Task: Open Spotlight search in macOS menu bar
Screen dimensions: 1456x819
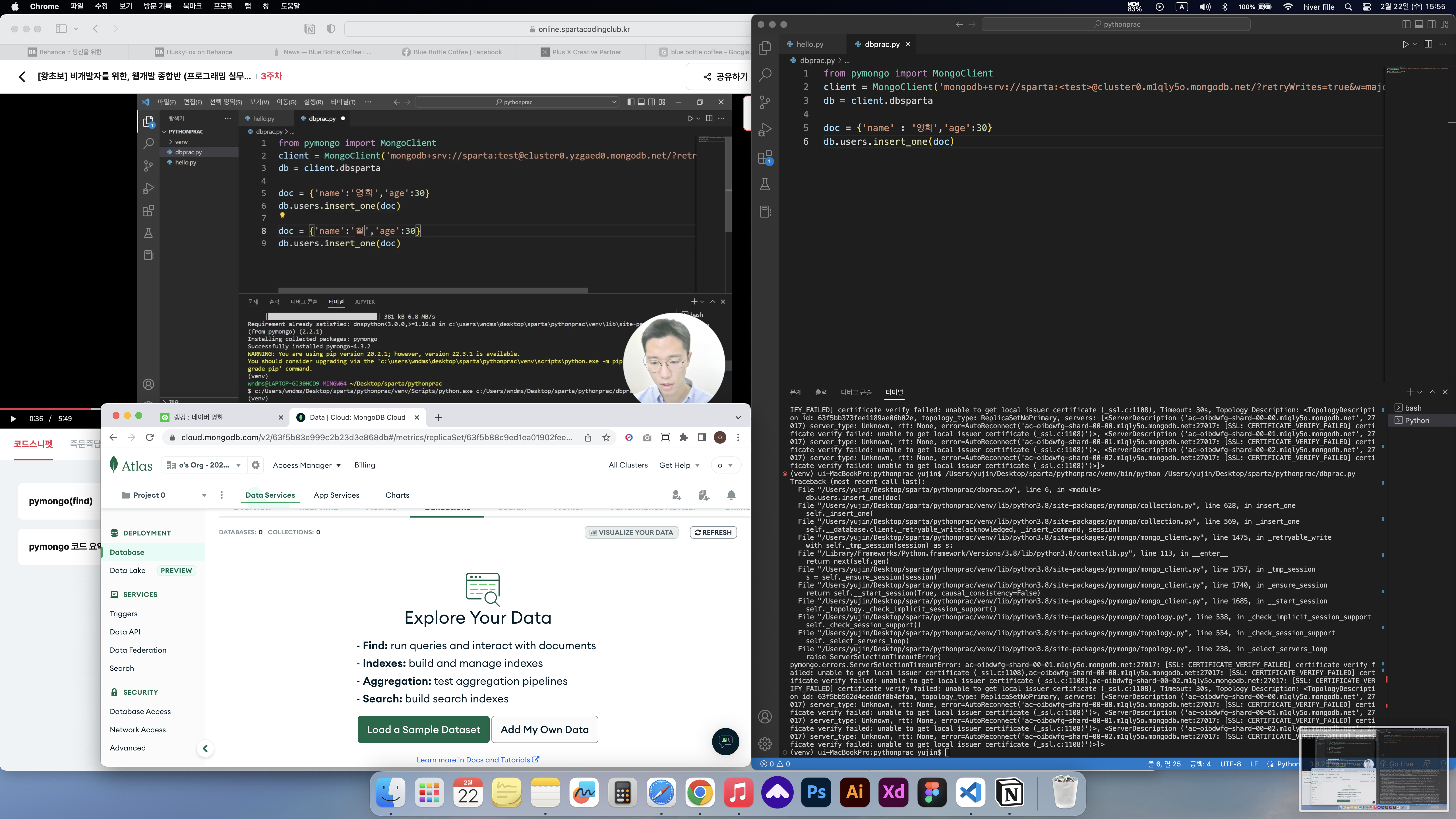Action: coord(1348,7)
